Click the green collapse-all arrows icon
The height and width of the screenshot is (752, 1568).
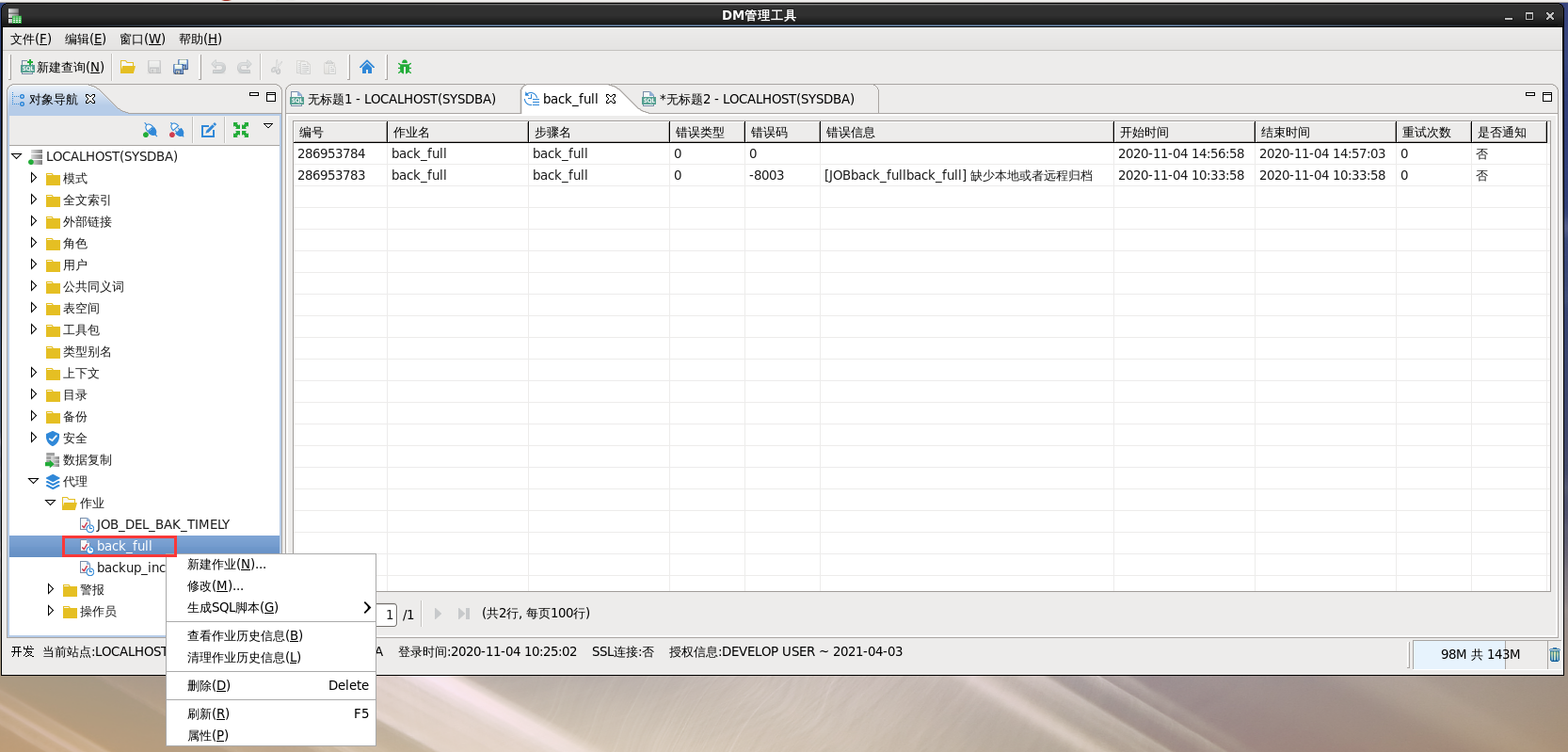(x=241, y=130)
